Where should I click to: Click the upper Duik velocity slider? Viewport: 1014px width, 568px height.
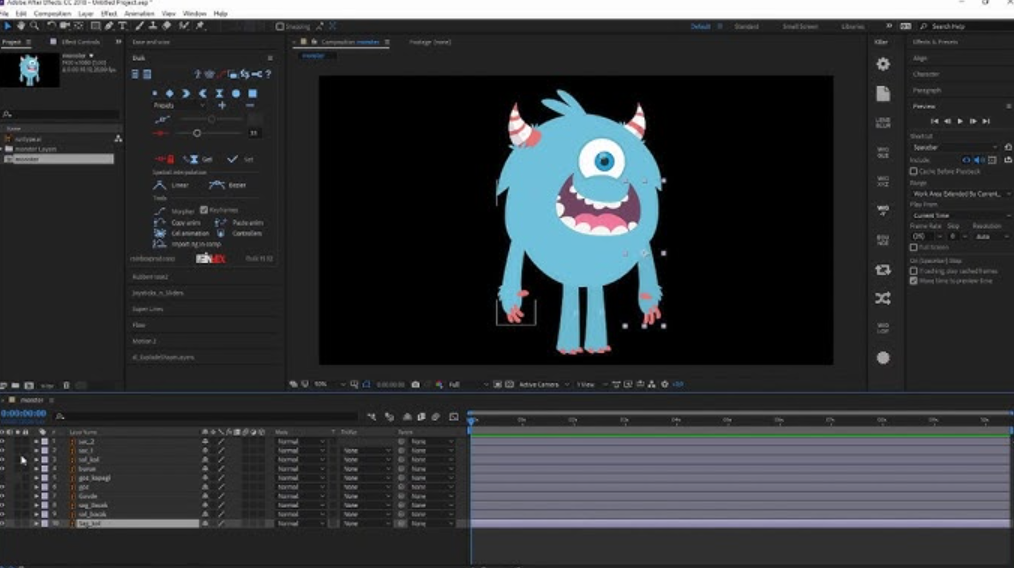211,119
